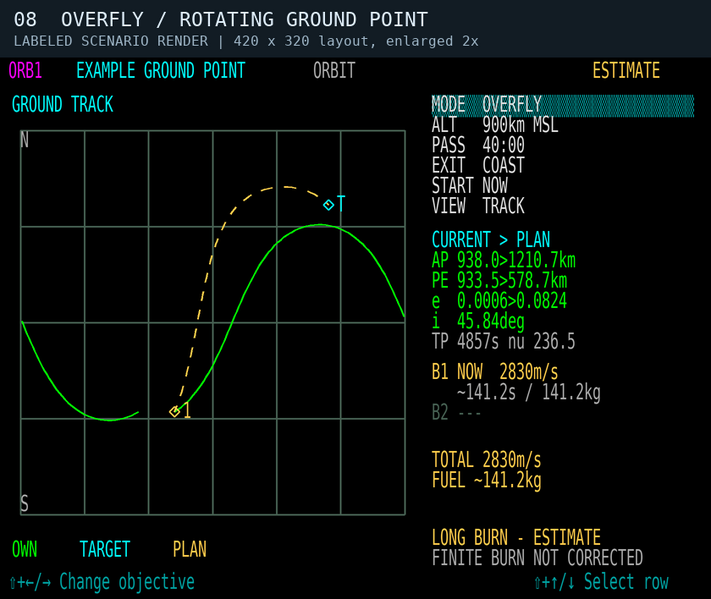Click the Select row hint
711x599 pixels.
coord(601,582)
